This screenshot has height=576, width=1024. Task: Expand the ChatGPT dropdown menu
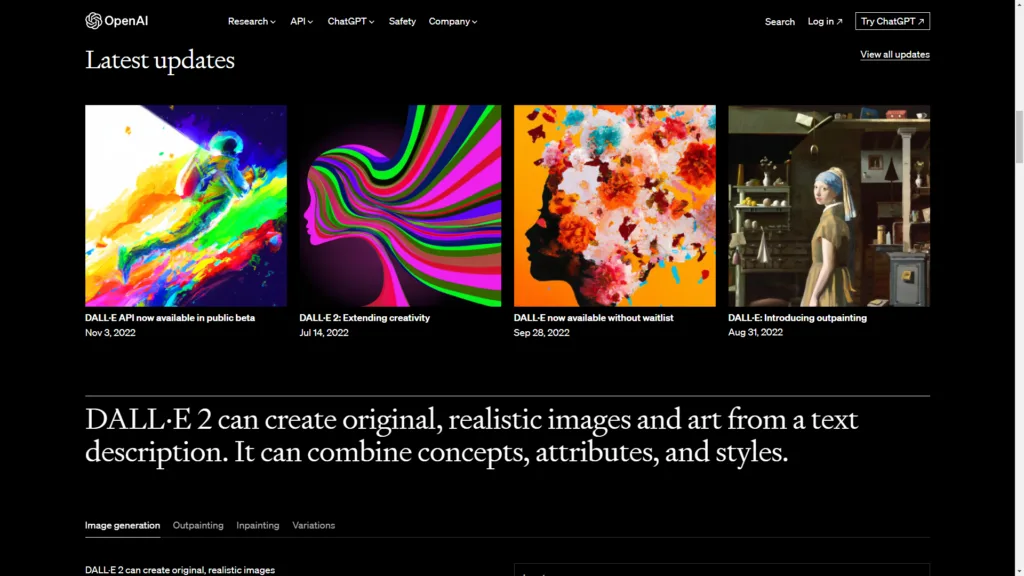(351, 22)
